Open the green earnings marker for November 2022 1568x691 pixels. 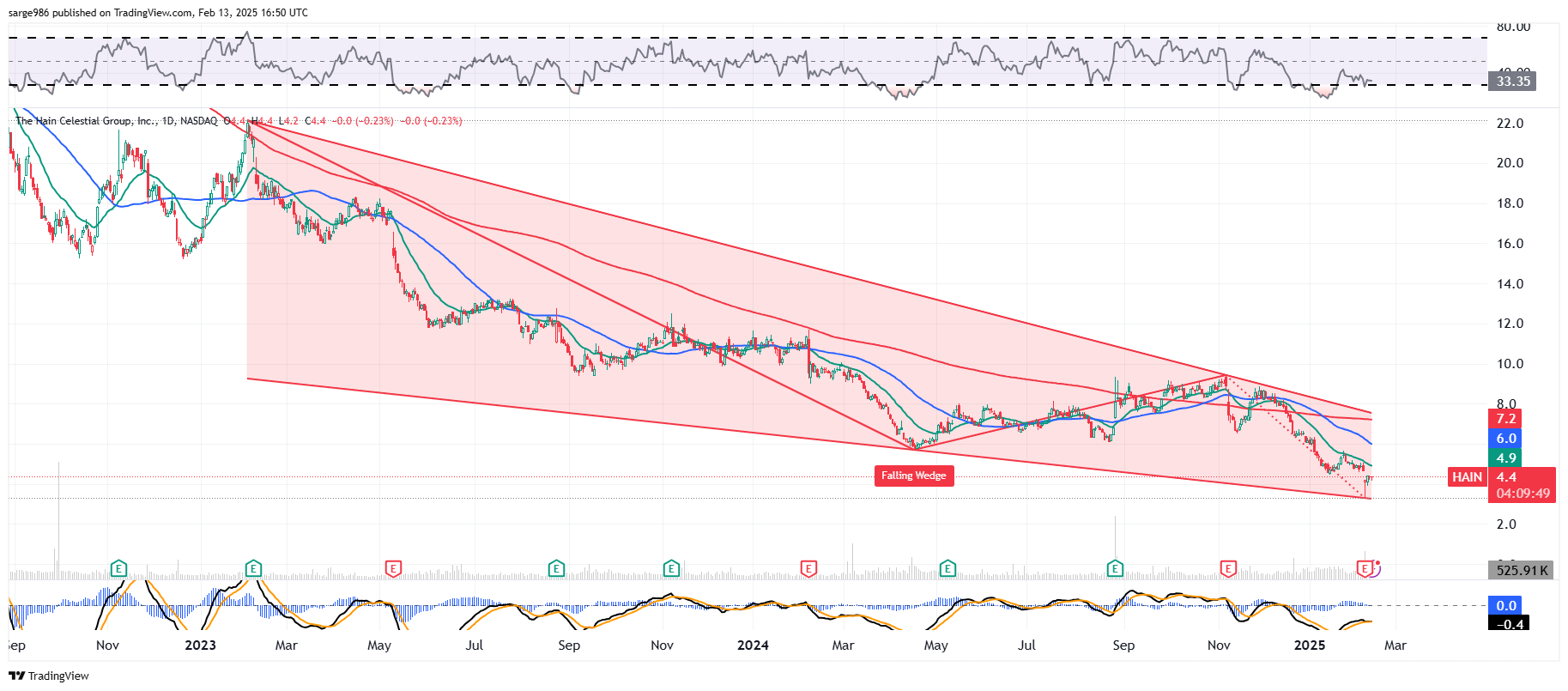[x=118, y=568]
